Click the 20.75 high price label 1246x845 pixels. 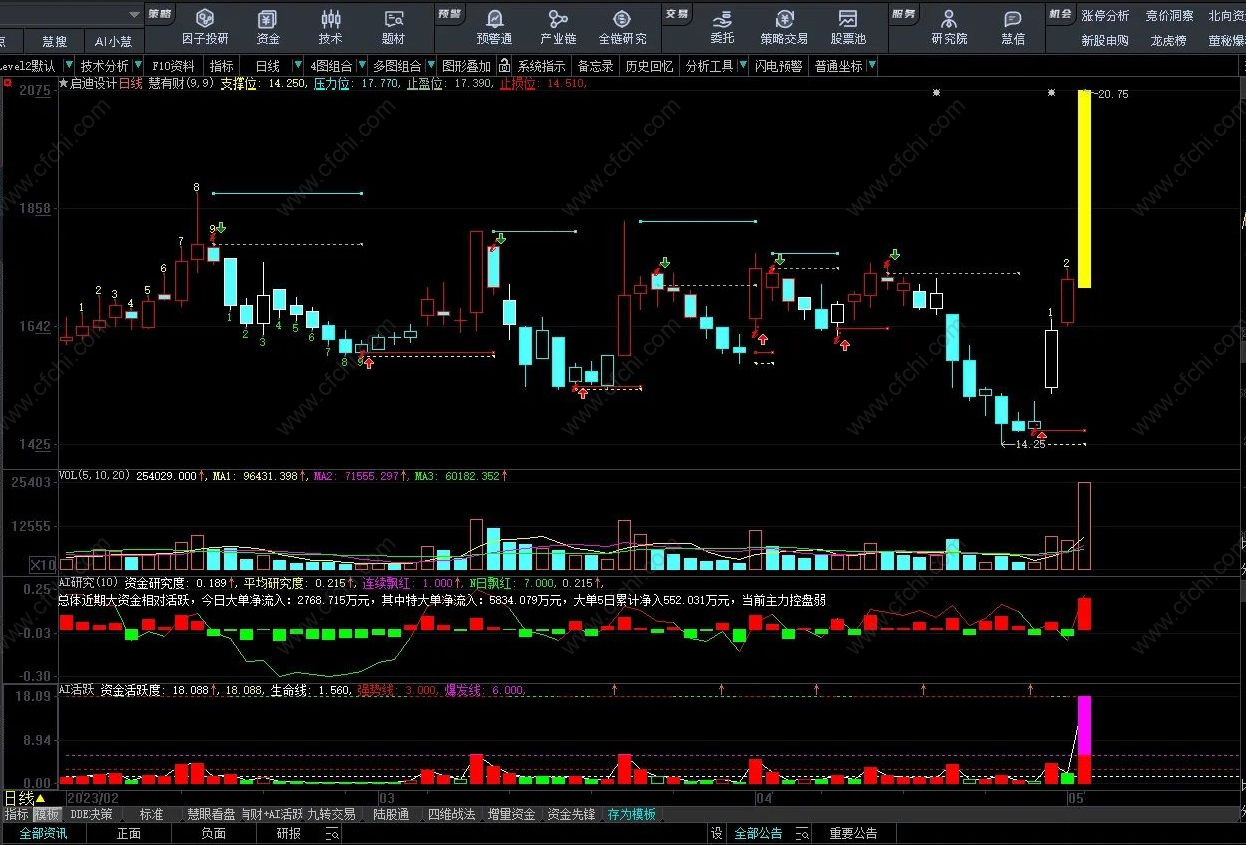pyautogui.click(x=1112, y=93)
